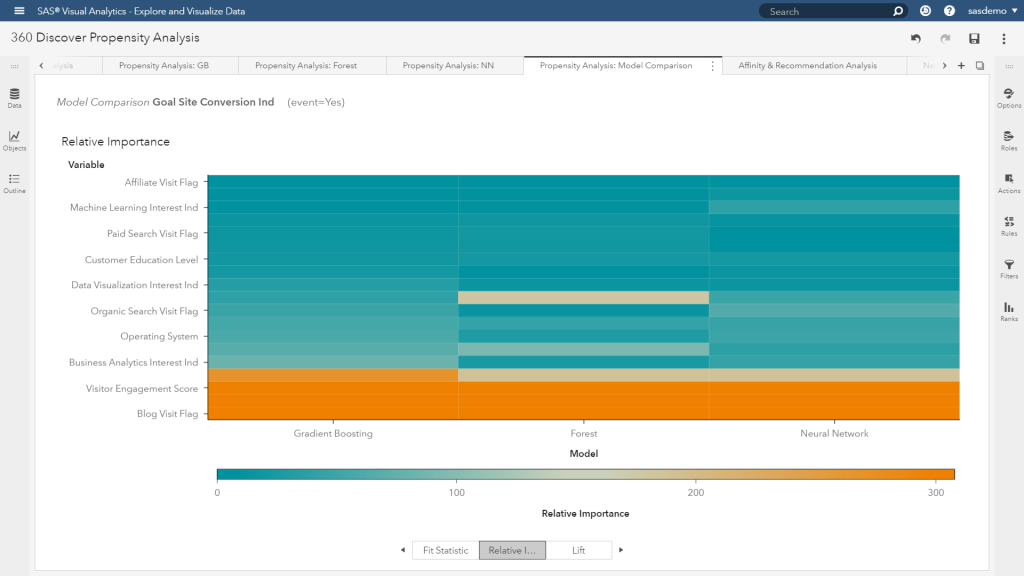Open the Rules panel

(x=1009, y=222)
